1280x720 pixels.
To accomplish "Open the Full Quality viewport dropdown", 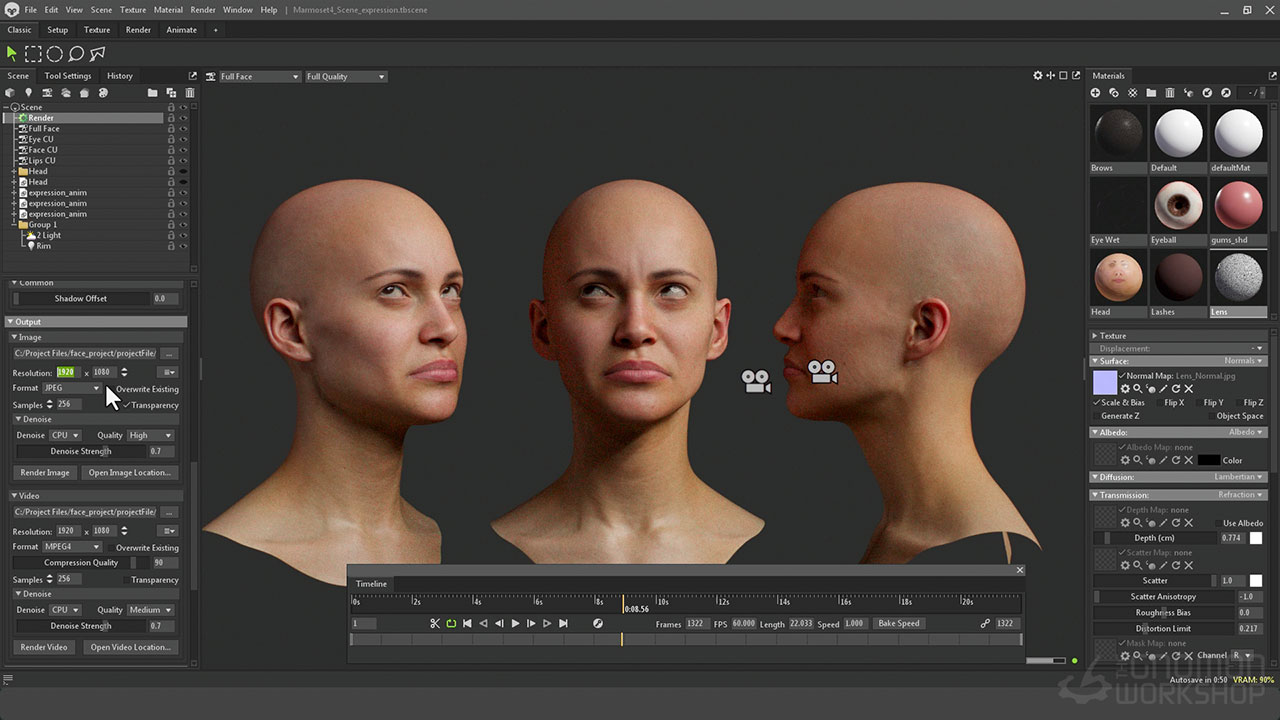I will (345, 77).
